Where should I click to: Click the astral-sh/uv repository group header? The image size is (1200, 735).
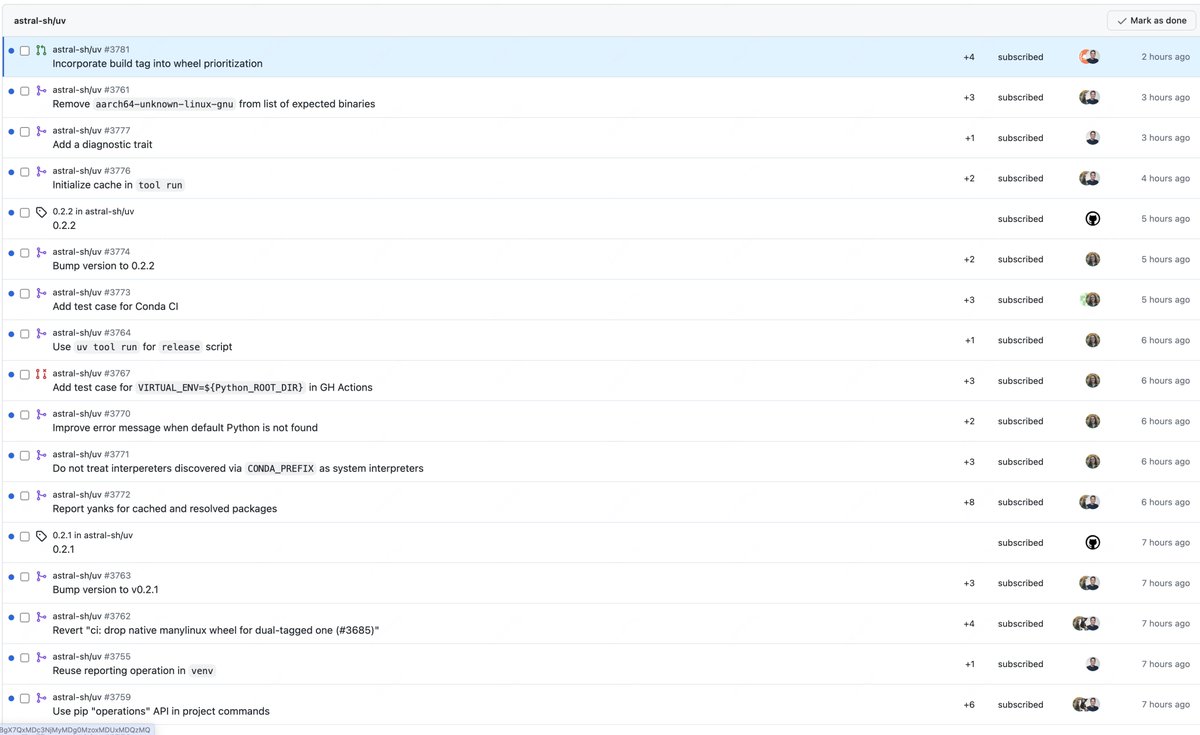40,20
